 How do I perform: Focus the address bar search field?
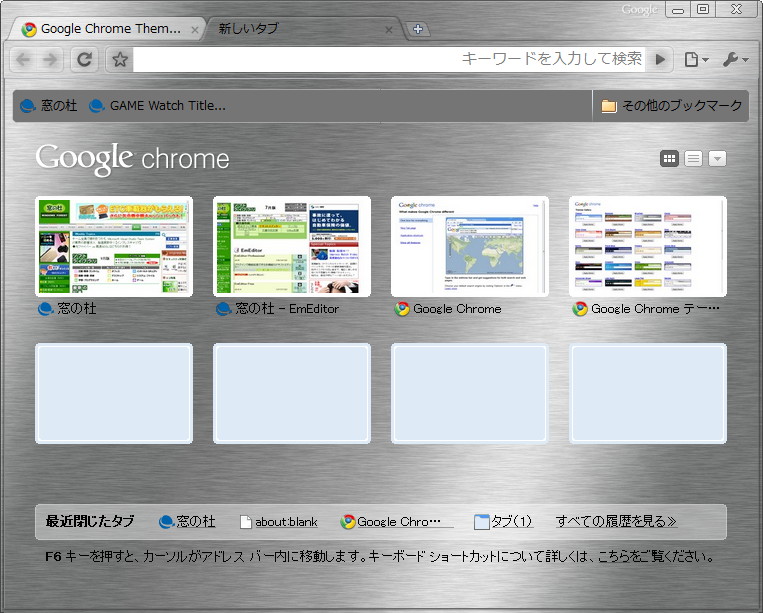tap(389, 59)
